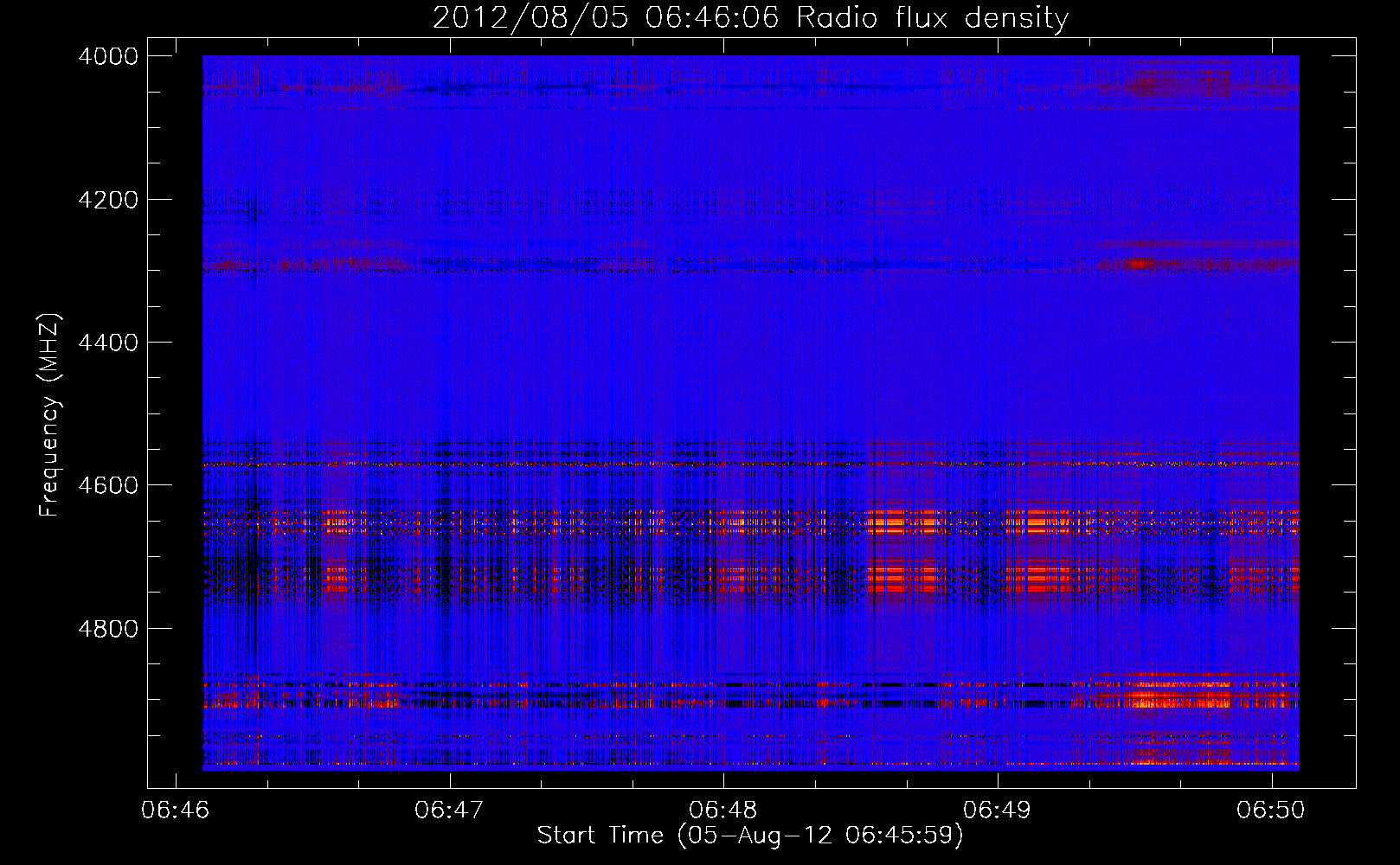Click the "Start Time (05-Aug-12 06:45:59)" label
Image resolution: width=1400 pixels, height=865 pixels.
pyautogui.click(x=750, y=836)
